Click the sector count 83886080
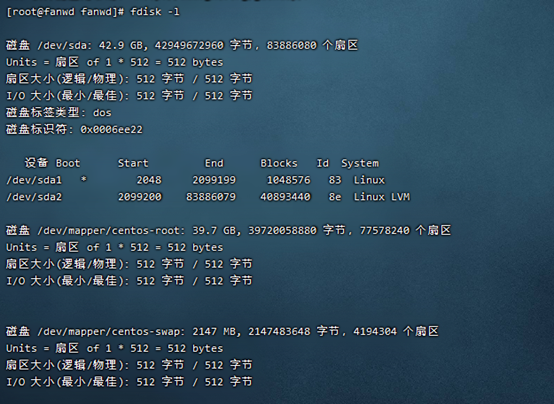This screenshot has width=554, height=404. pyautogui.click(x=291, y=46)
